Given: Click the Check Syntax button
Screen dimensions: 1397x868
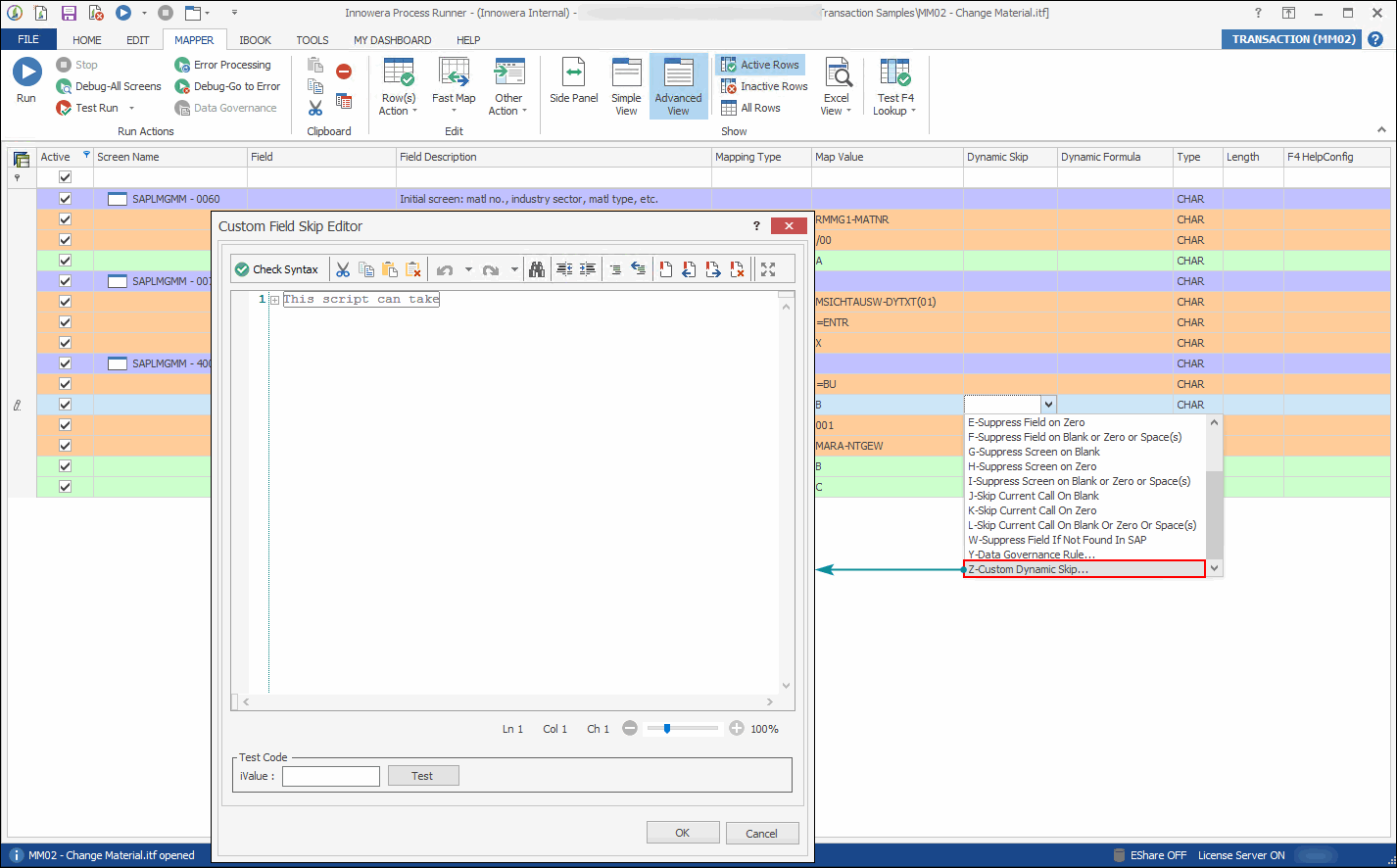Looking at the screenshot, I should pos(276,269).
